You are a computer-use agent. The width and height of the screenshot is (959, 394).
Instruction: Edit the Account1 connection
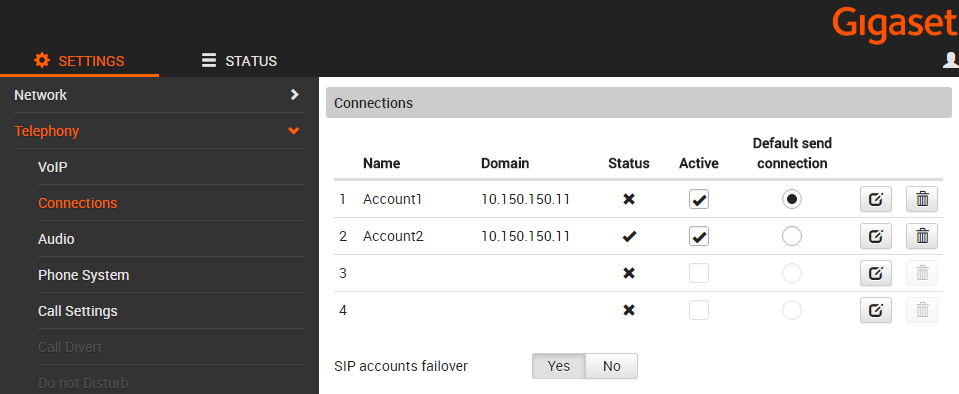pyautogui.click(x=875, y=199)
